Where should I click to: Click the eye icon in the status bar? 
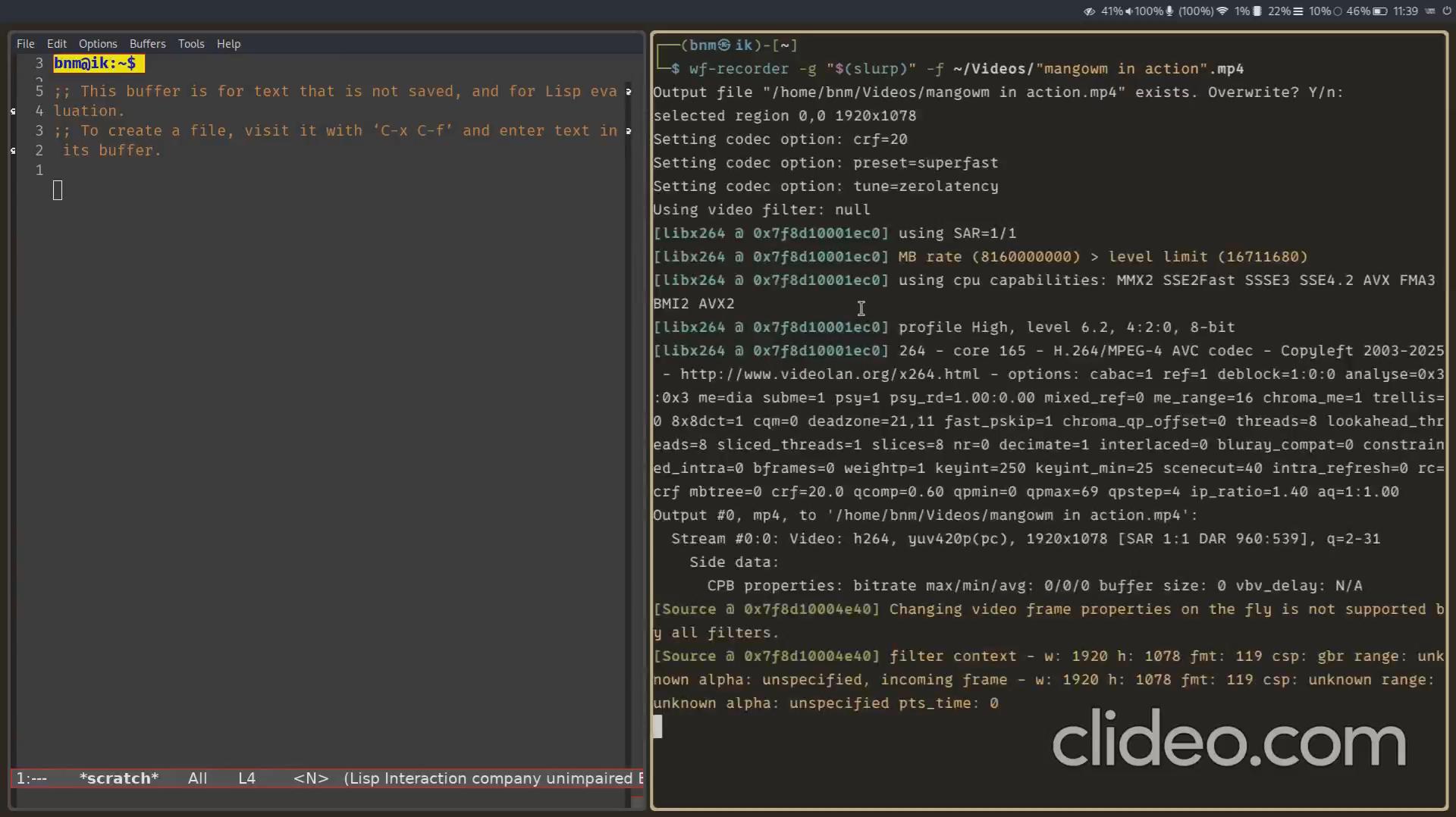(1090, 11)
